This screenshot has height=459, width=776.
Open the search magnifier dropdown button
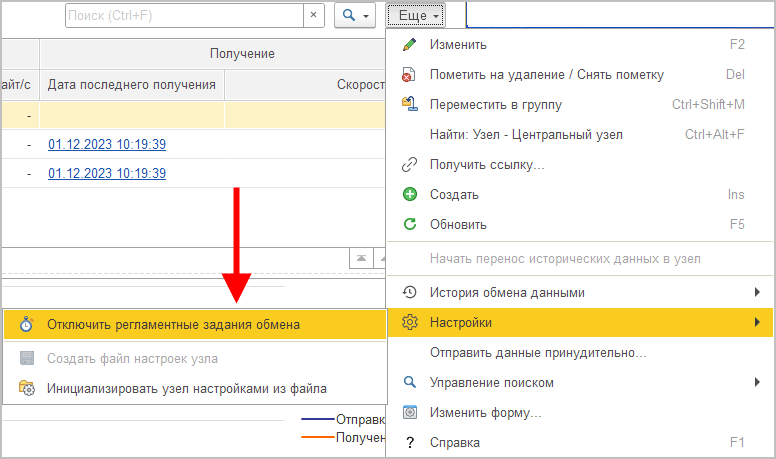pos(355,16)
